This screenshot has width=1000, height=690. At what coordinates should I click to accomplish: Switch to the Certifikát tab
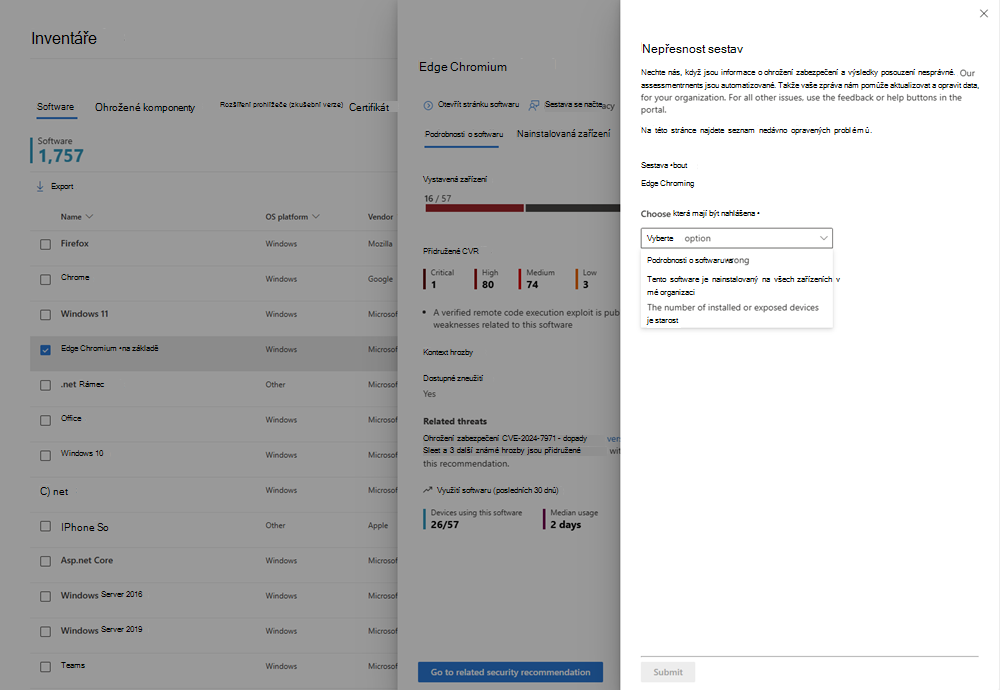369,108
